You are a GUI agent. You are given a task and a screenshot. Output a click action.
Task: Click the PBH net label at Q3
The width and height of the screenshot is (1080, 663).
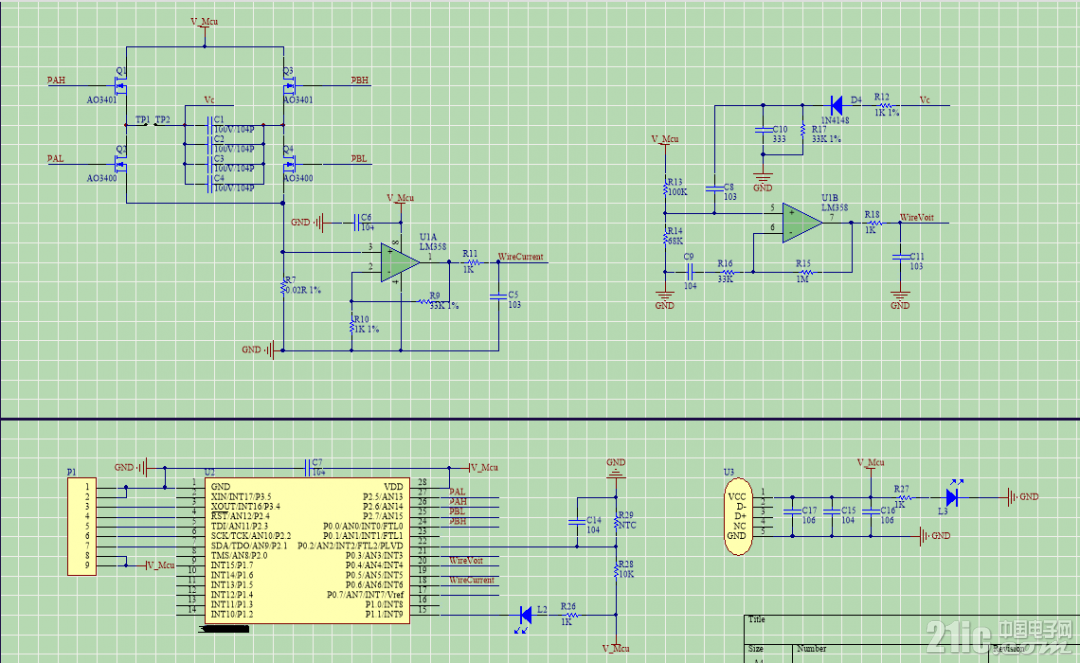coord(360,81)
